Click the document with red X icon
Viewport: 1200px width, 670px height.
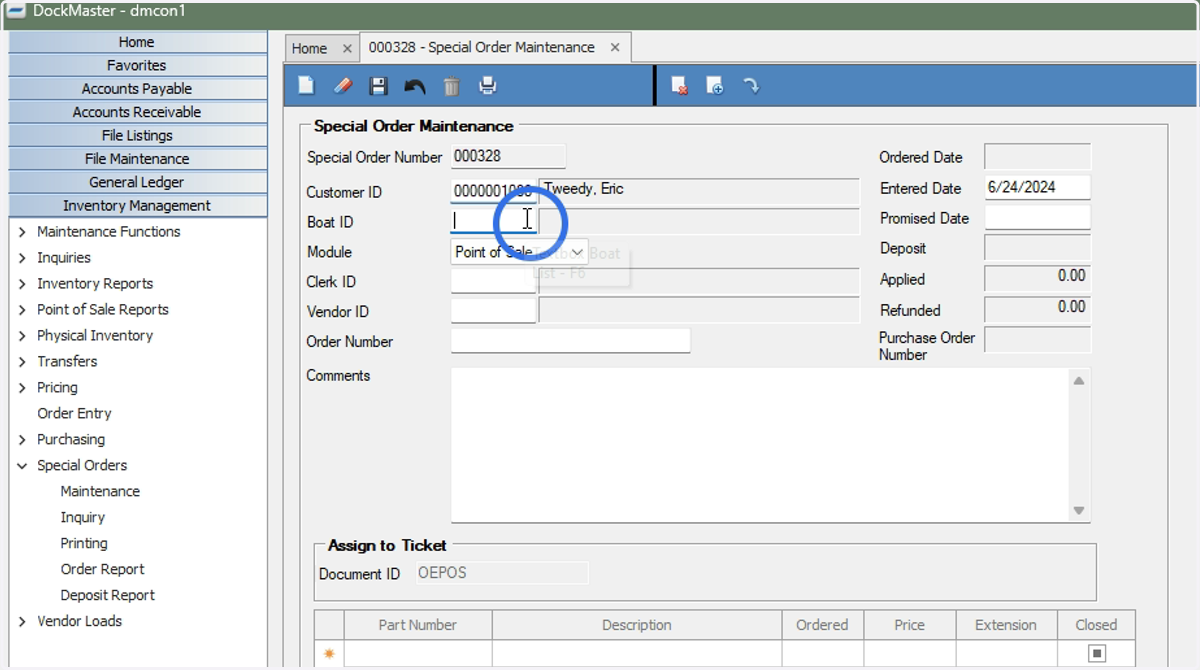679,86
